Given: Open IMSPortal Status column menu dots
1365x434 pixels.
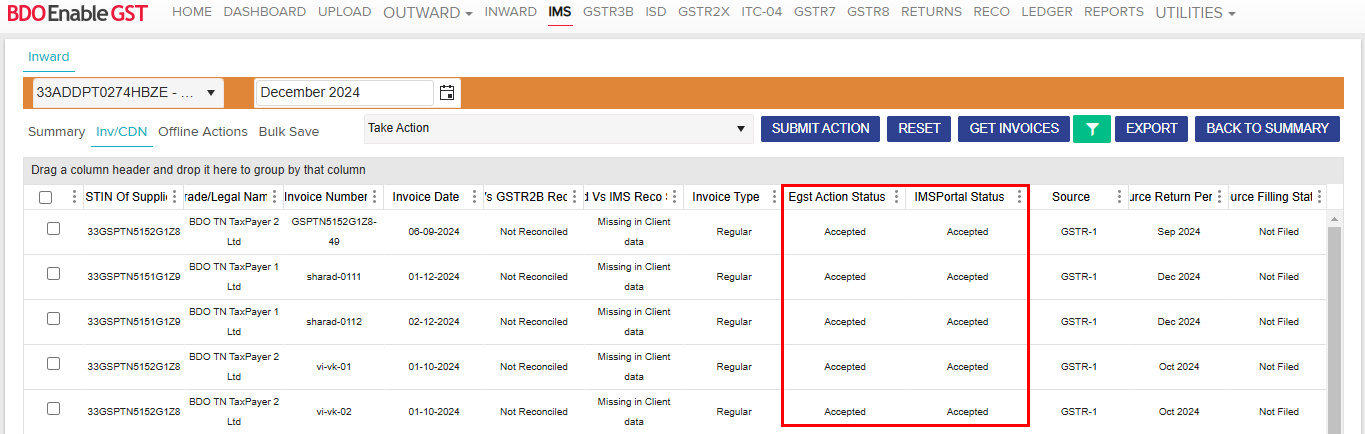Looking at the screenshot, I should (1019, 197).
